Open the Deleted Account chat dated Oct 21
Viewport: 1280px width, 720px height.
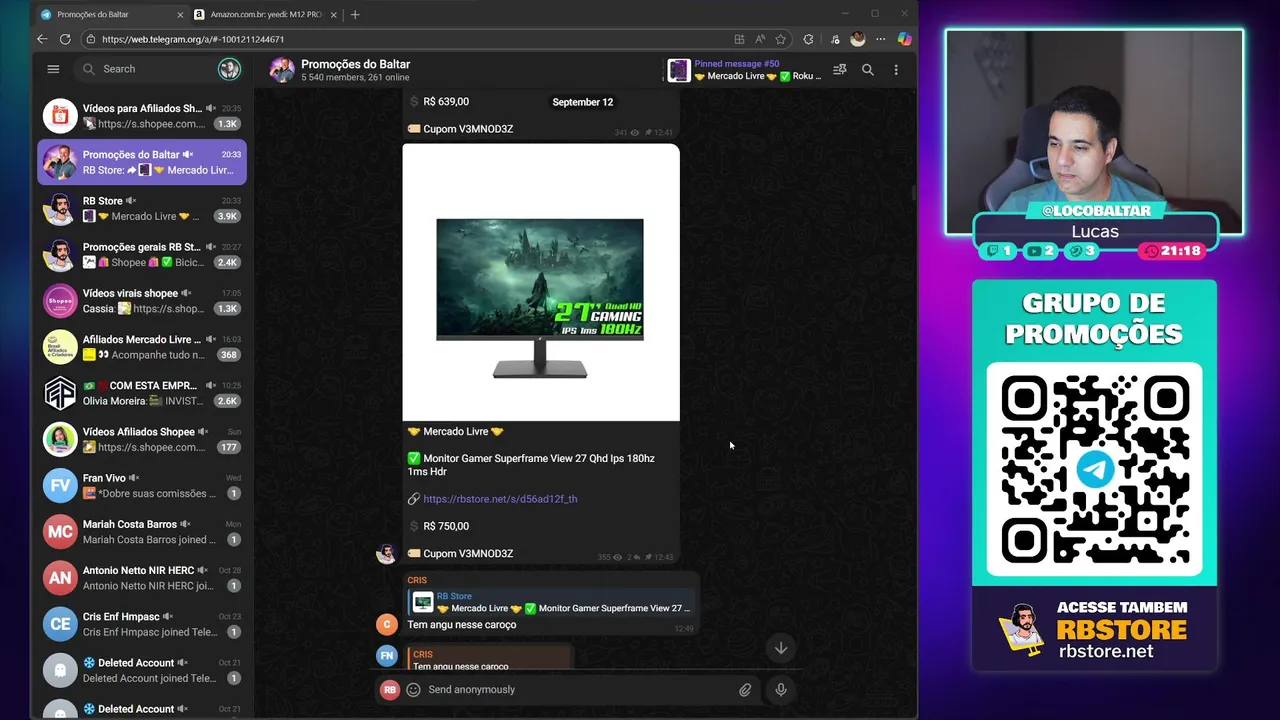[142, 670]
